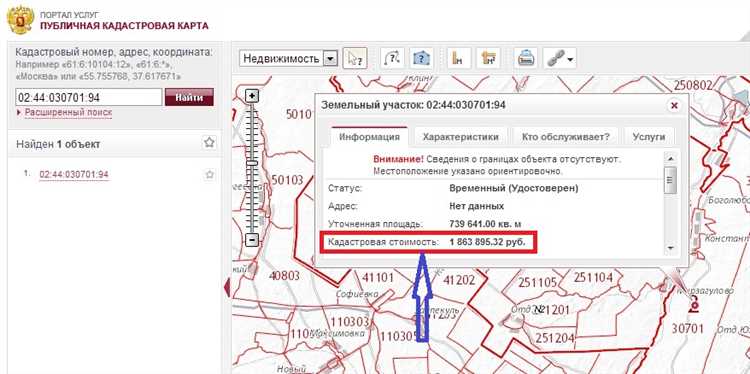Open the link sharing dropdown
Image resolution: width=750 pixels, height=374 pixels.
coord(561,59)
